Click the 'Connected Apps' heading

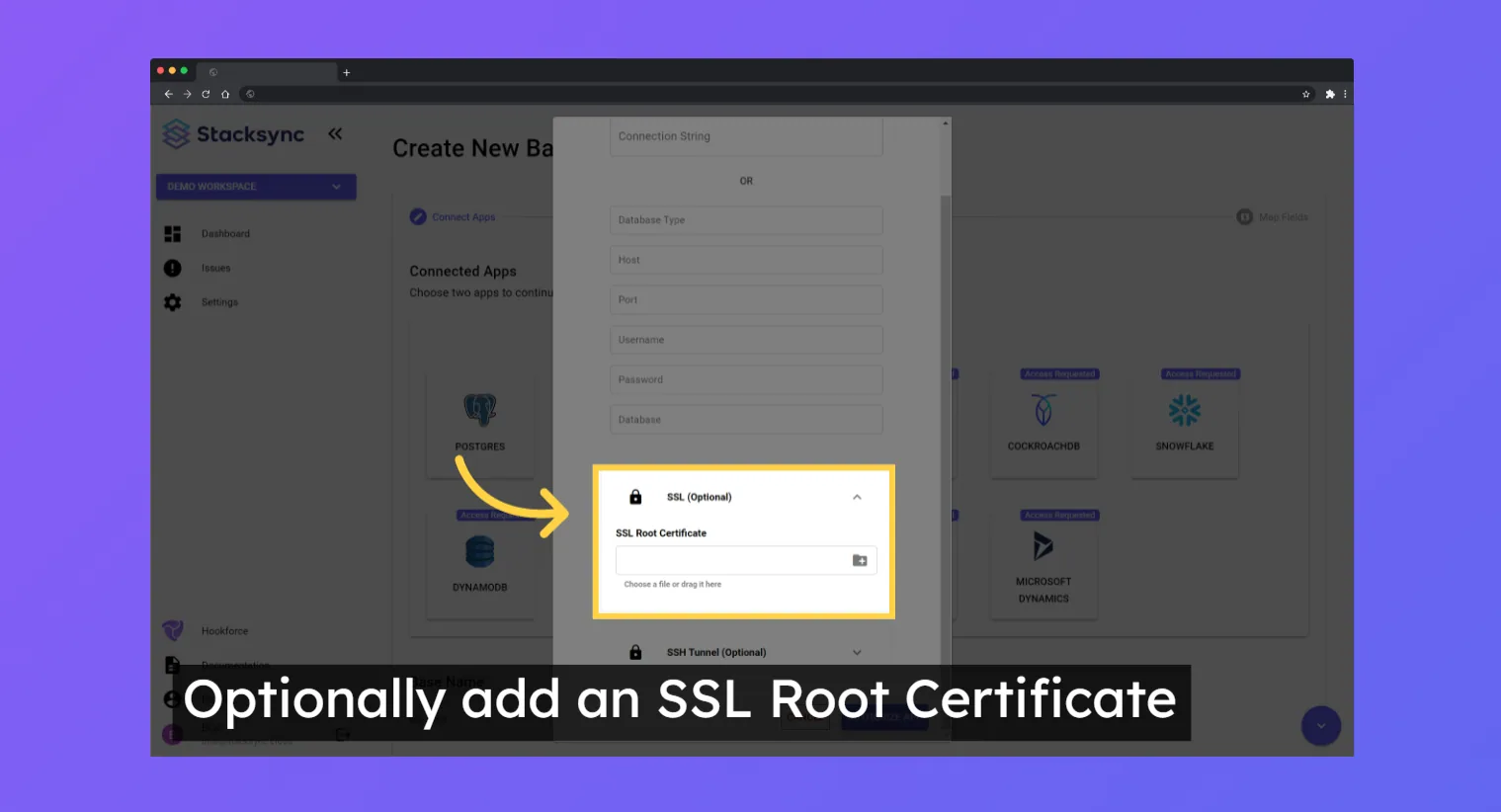pos(462,271)
